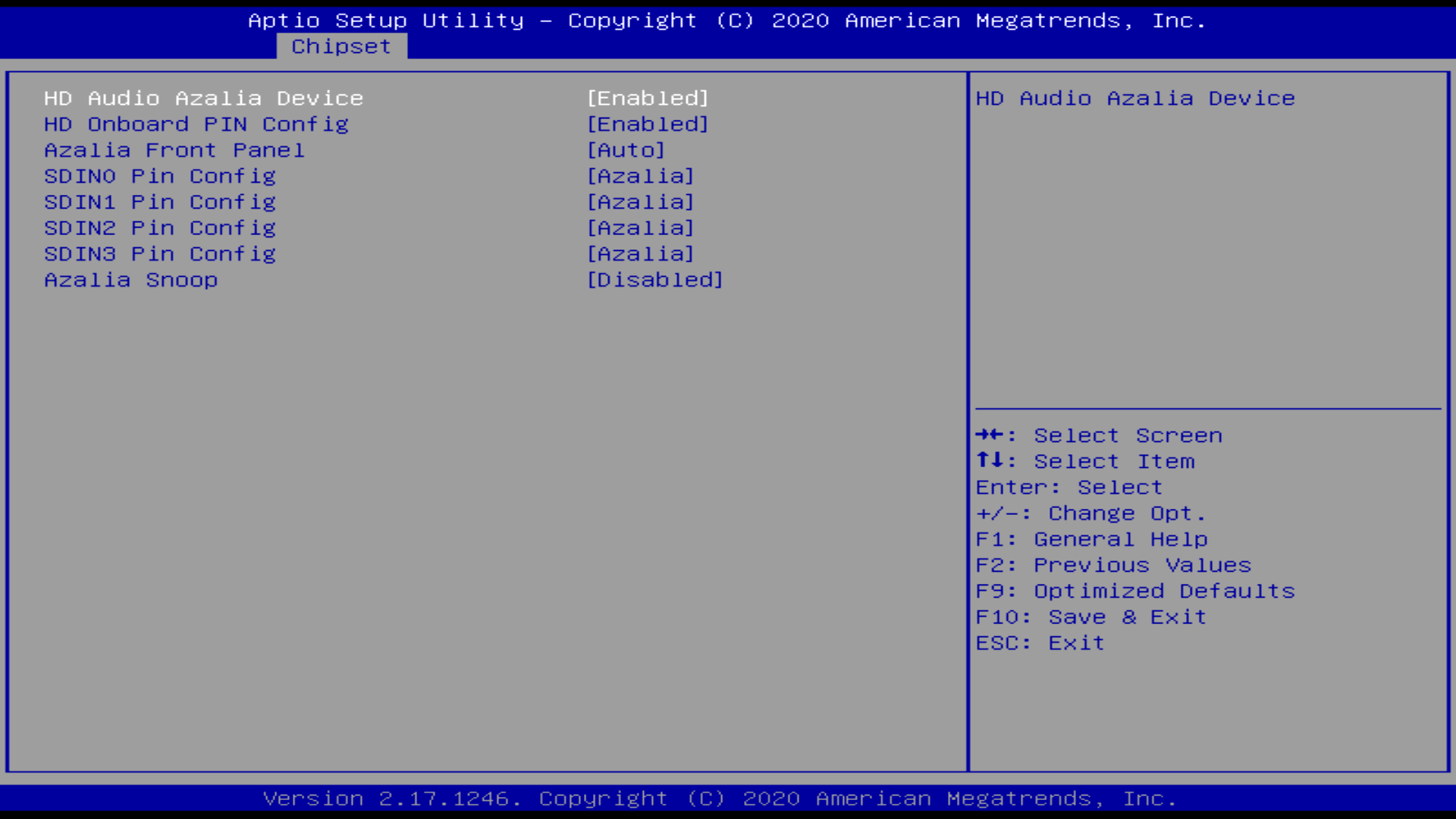Screen dimensions: 1456x819
Task: Select SDIN0 Pin Config option
Action: [x=159, y=176]
